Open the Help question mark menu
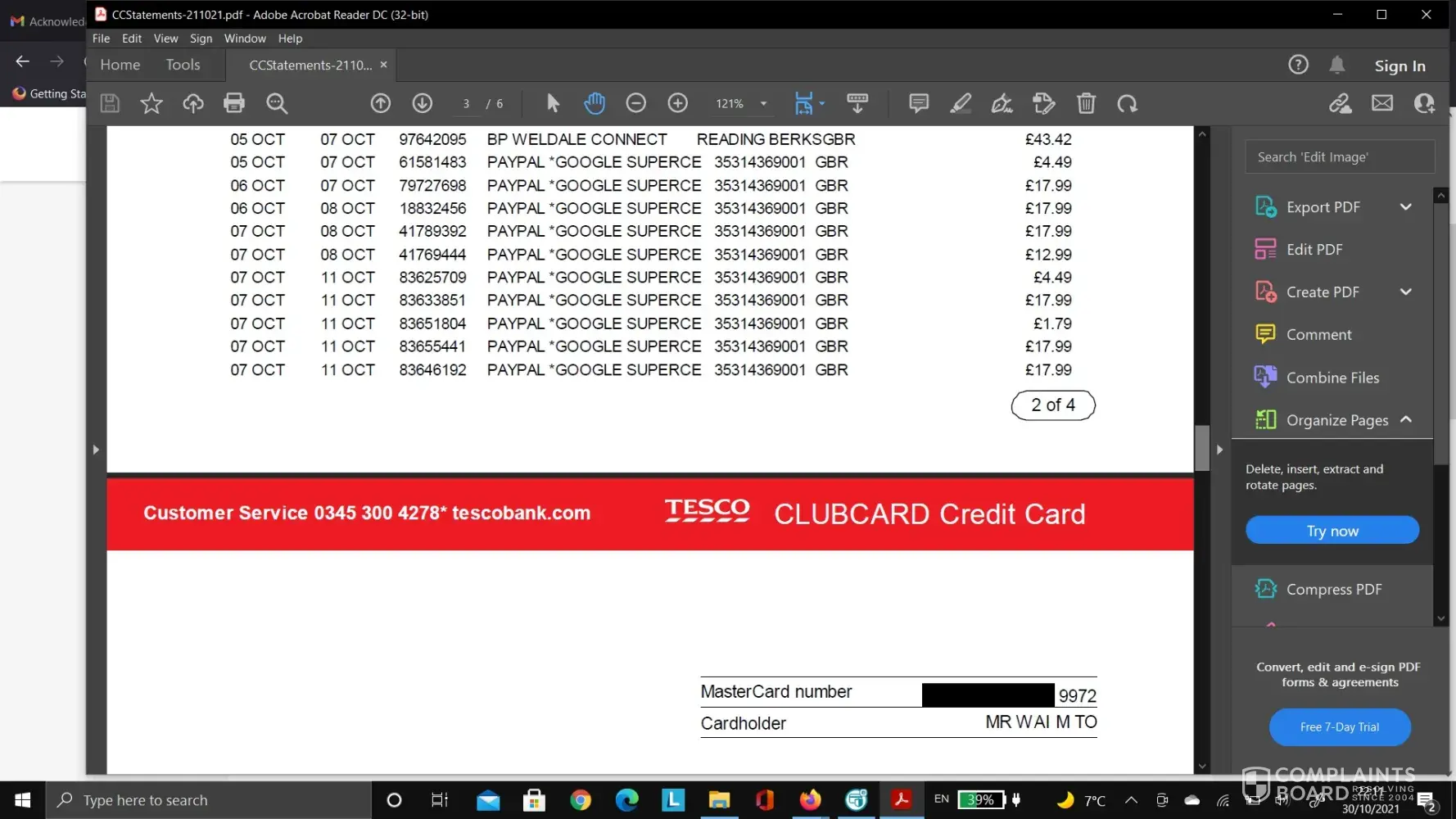The image size is (1456, 819). point(1298,65)
